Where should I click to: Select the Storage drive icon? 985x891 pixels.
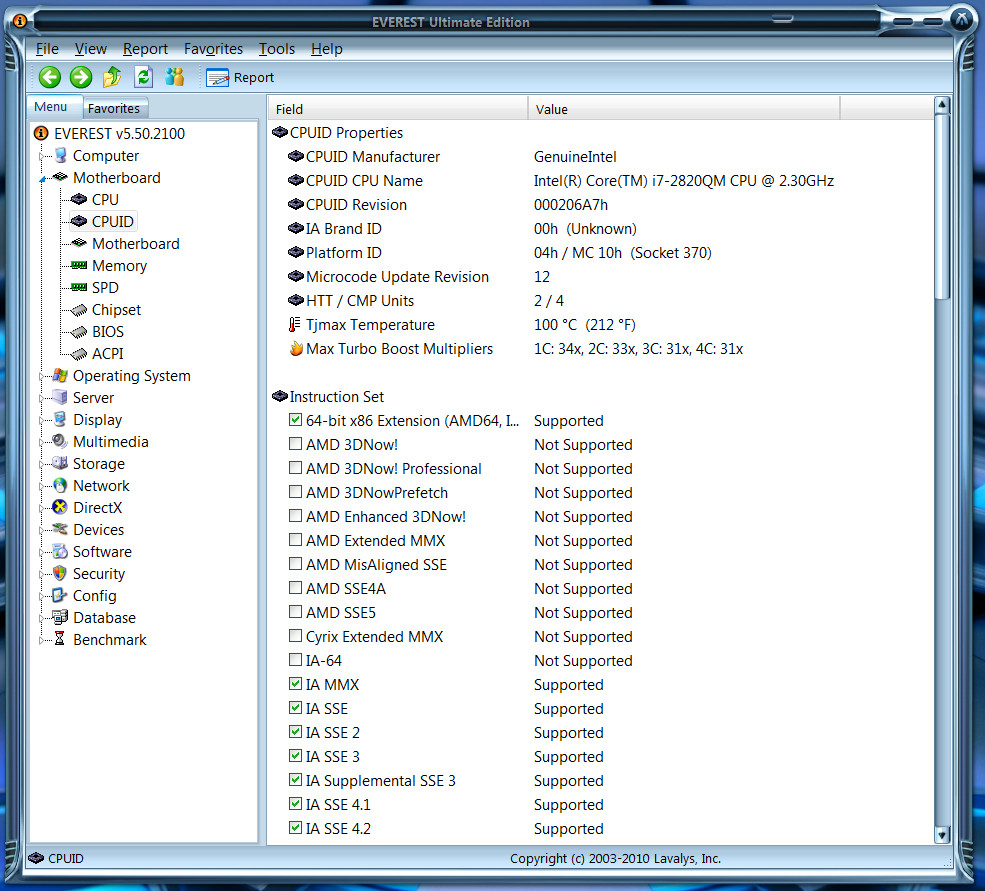[x=60, y=463]
